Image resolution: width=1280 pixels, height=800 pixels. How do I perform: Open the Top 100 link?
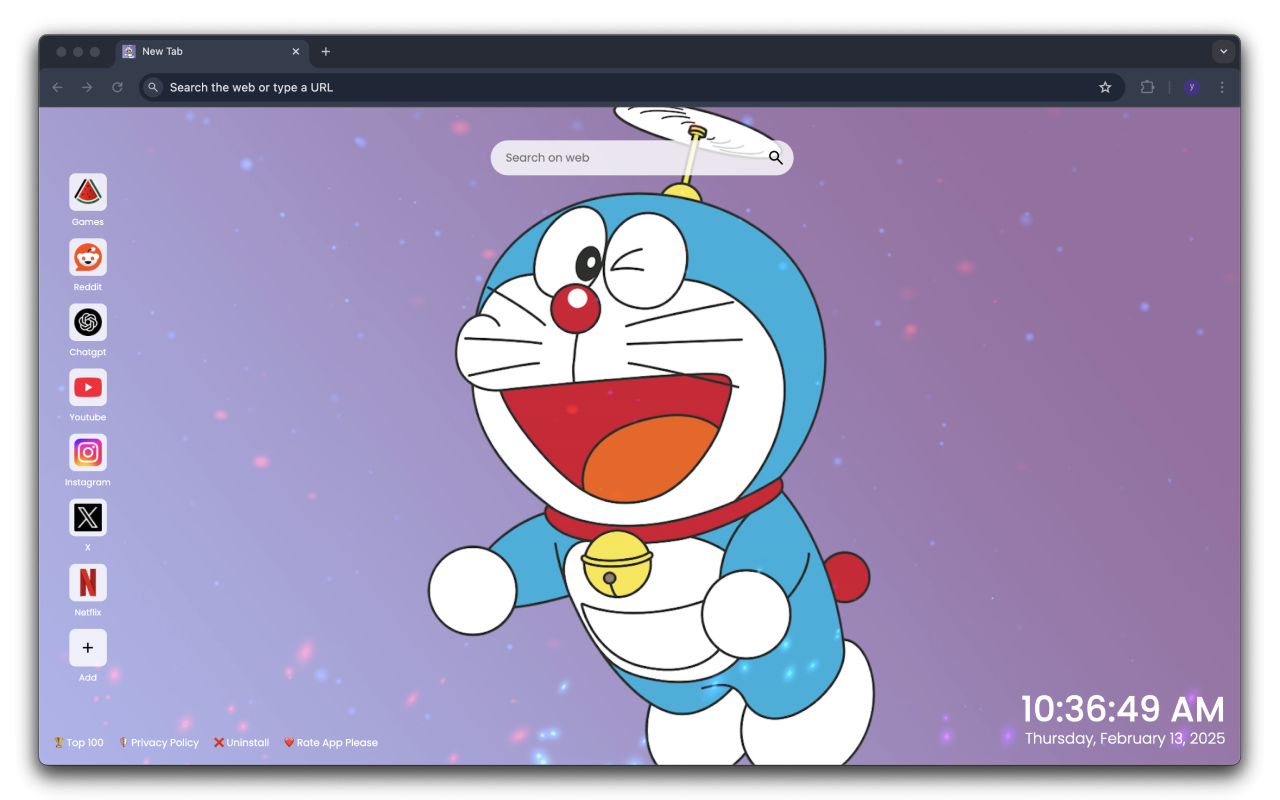tap(78, 742)
